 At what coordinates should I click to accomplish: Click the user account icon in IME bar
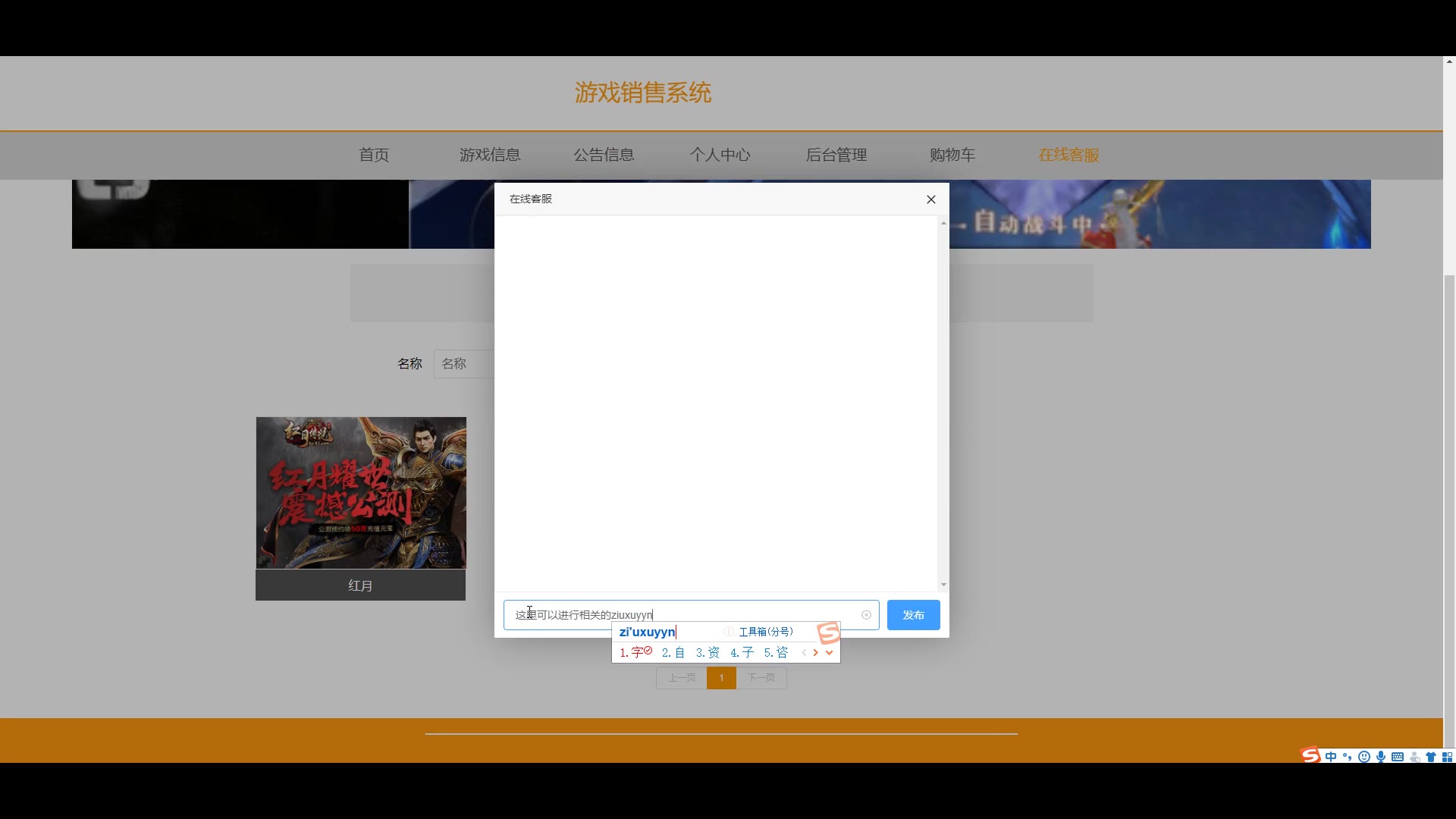coord(1414,757)
